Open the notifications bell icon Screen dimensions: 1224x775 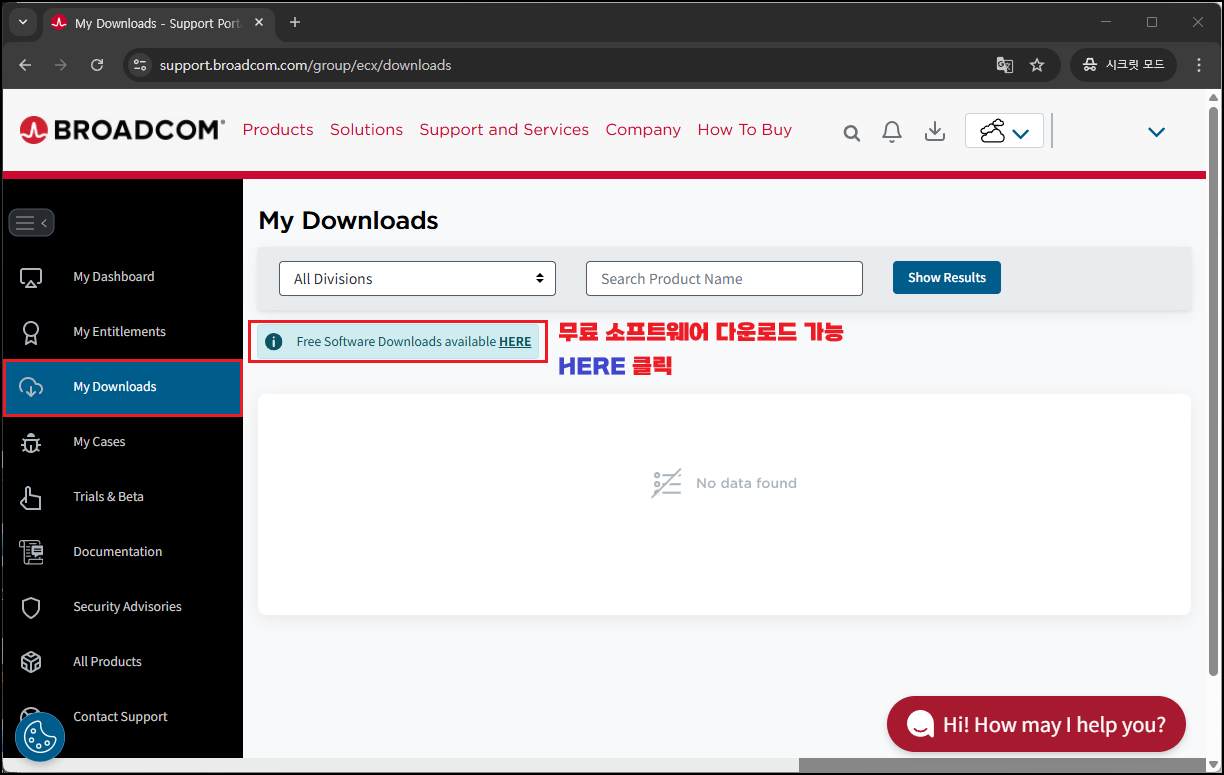(x=892, y=131)
